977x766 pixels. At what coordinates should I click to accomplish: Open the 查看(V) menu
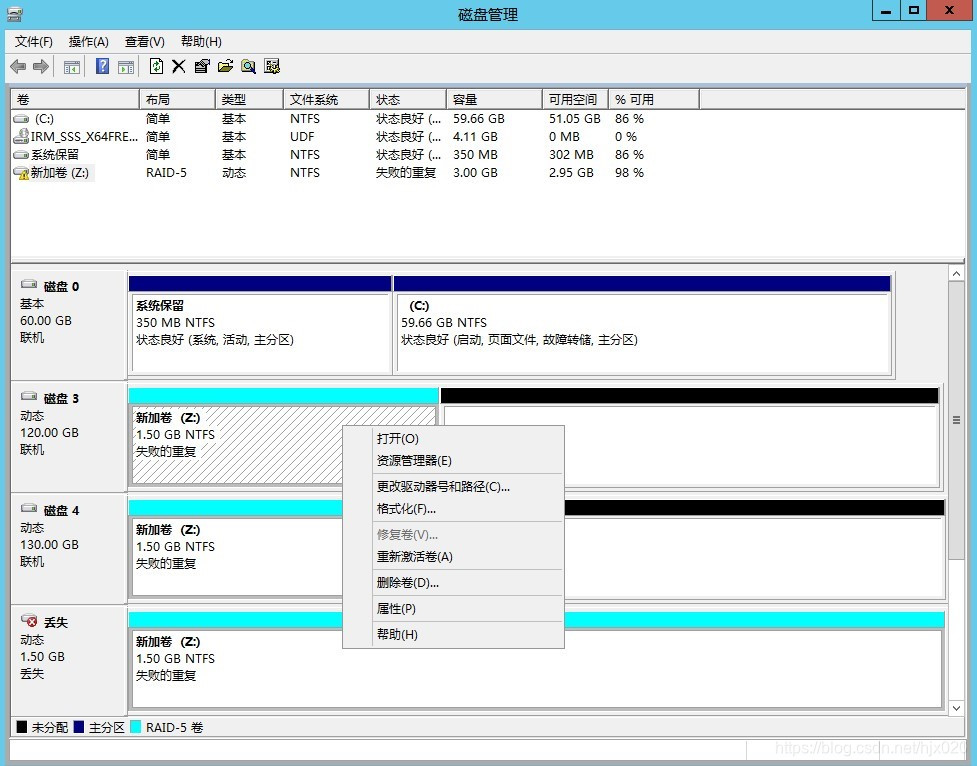pyautogui.click(x=145, y=42)
